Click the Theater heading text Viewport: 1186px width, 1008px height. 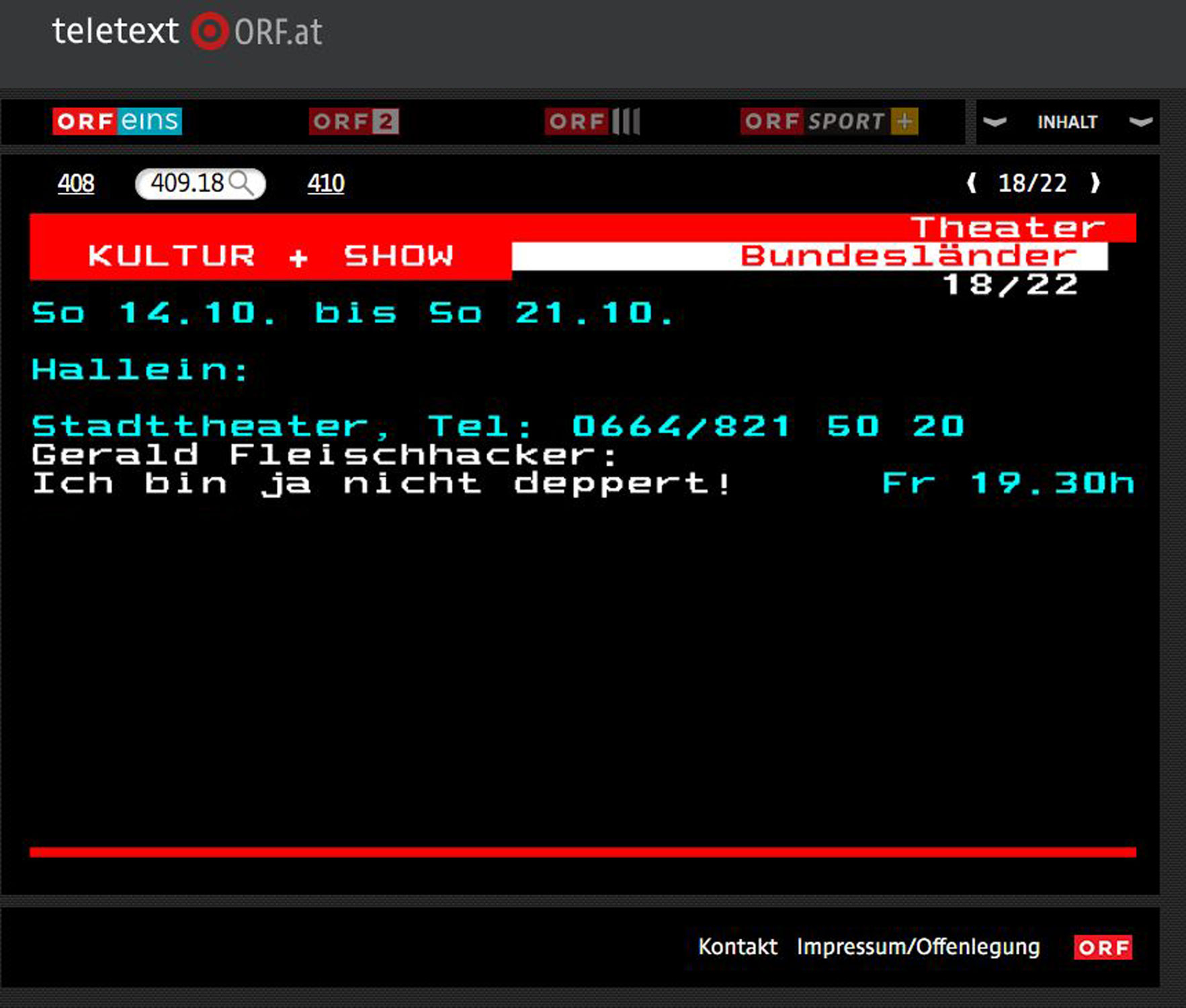[x=1008, y=227]
